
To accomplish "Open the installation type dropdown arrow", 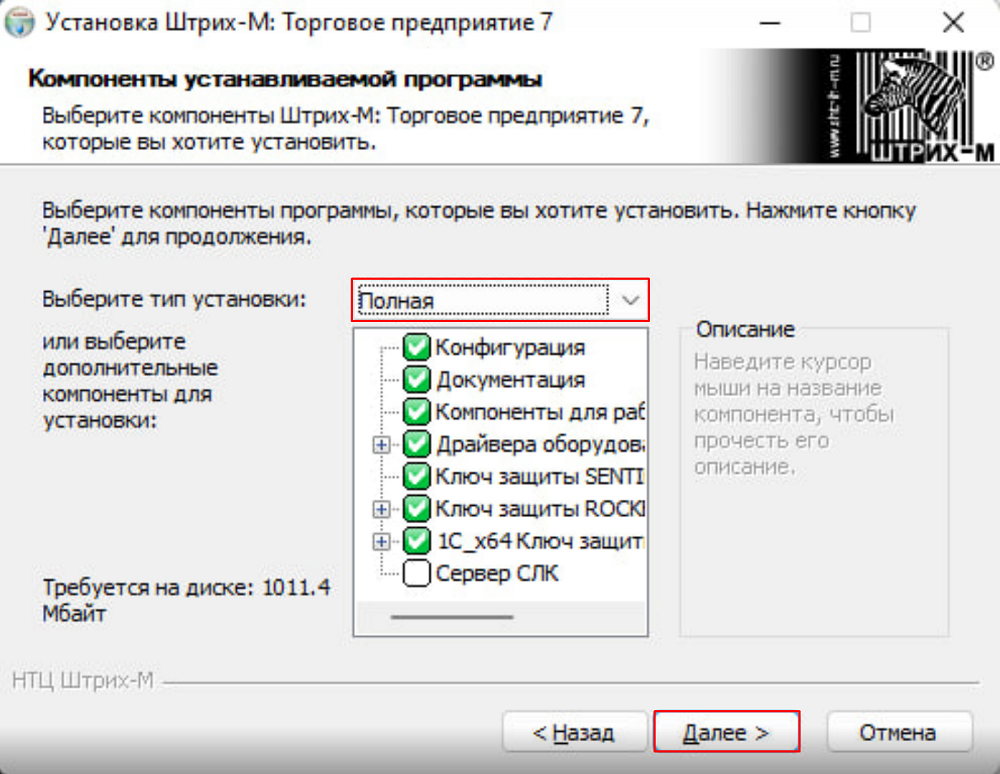I will point(630,300).
